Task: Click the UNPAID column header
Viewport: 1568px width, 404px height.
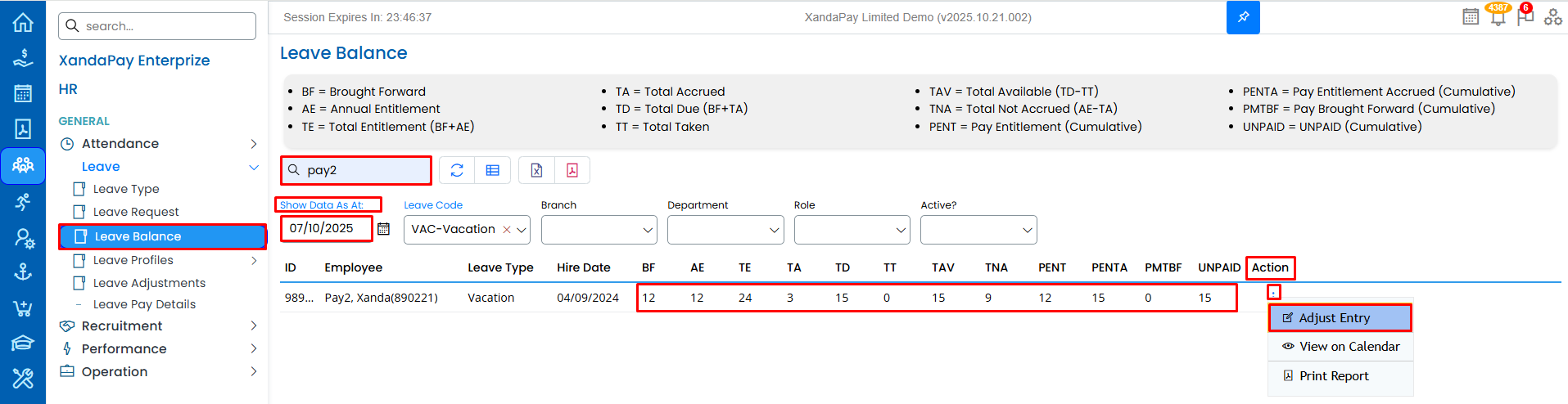Action: (x=1219, y=267)
